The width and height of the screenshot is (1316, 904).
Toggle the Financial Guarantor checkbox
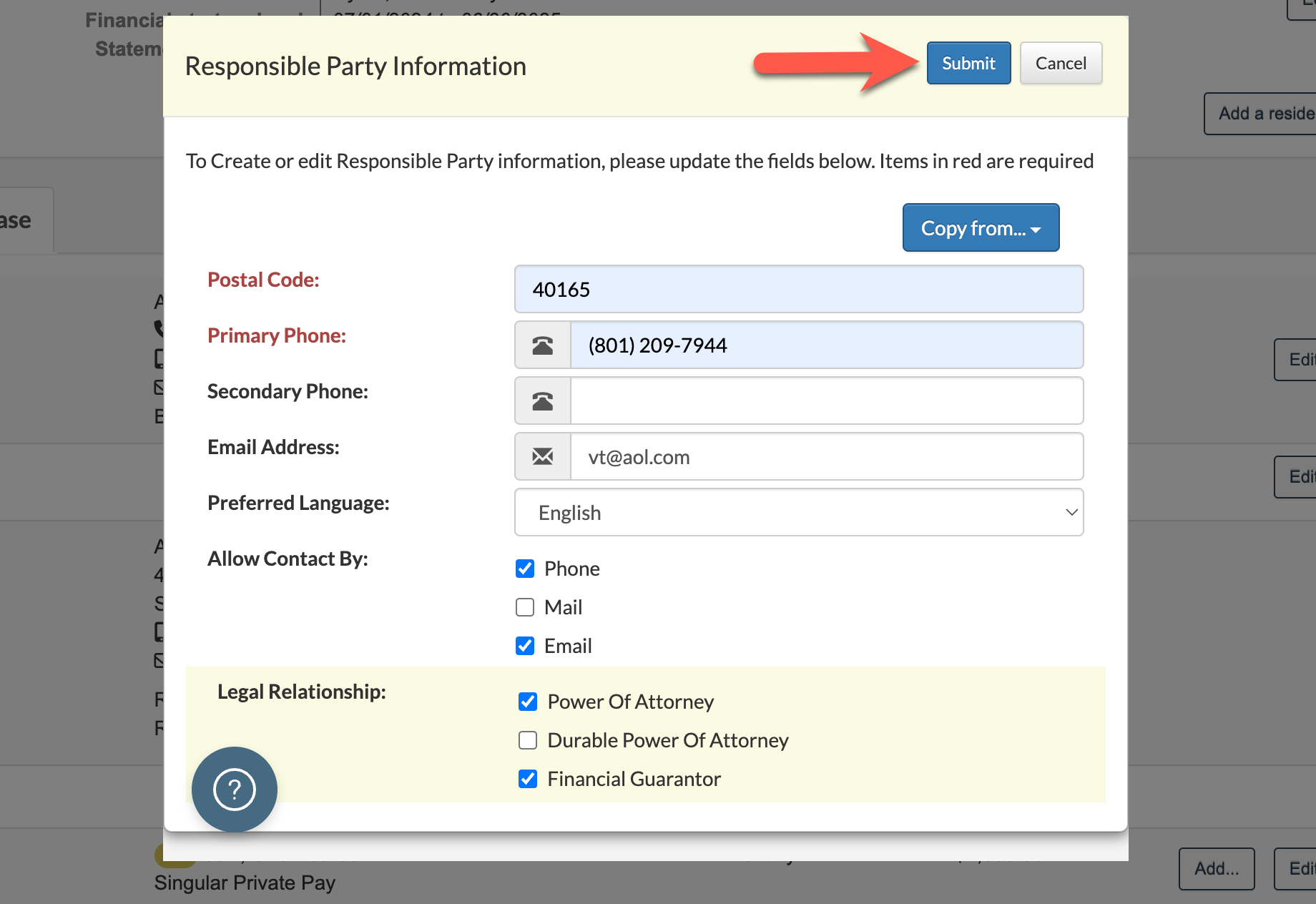coord(528,779)
